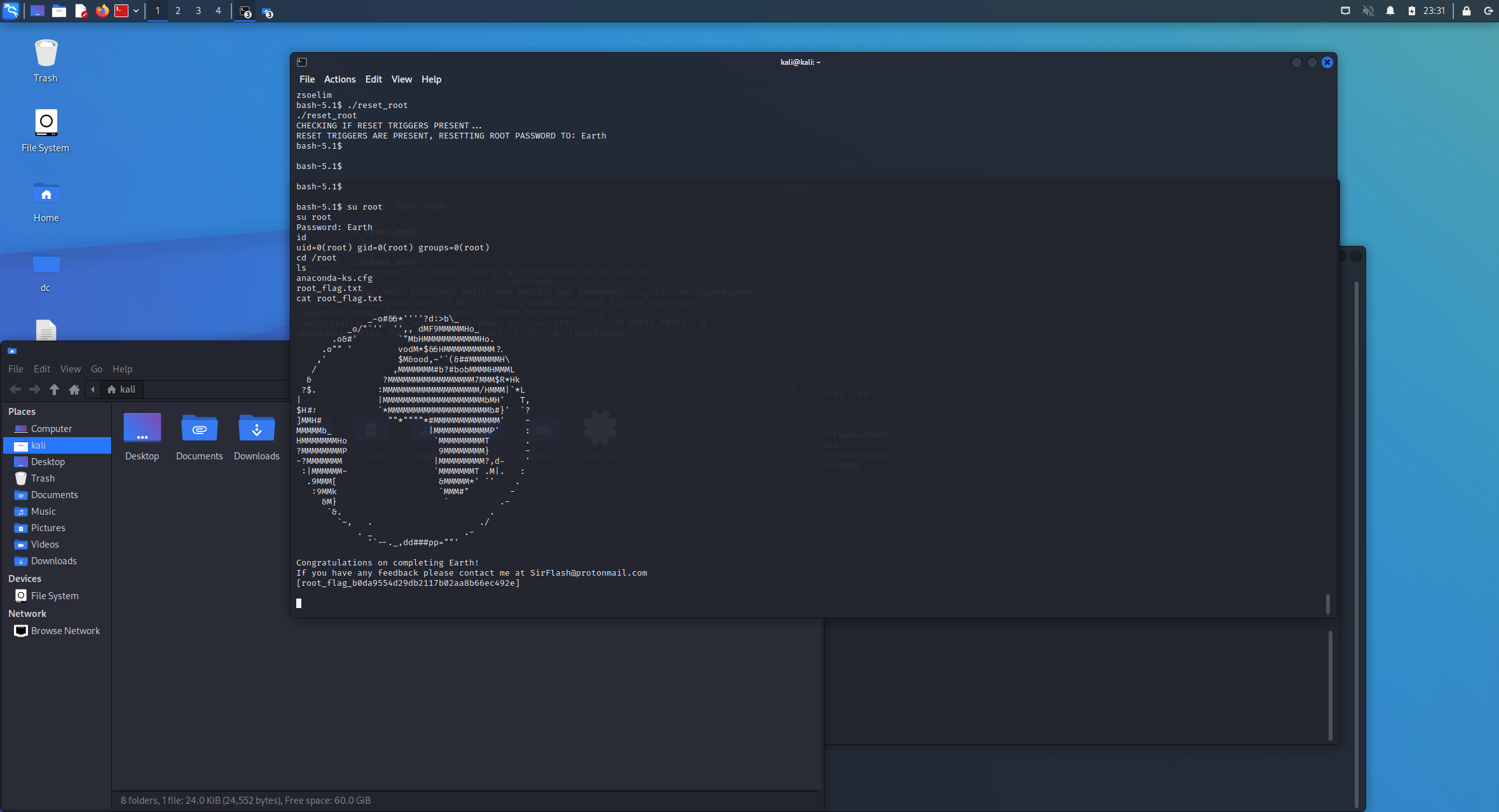Click the file manager windows group in the taskbar
1499x812 pixels.
[268, 11]
